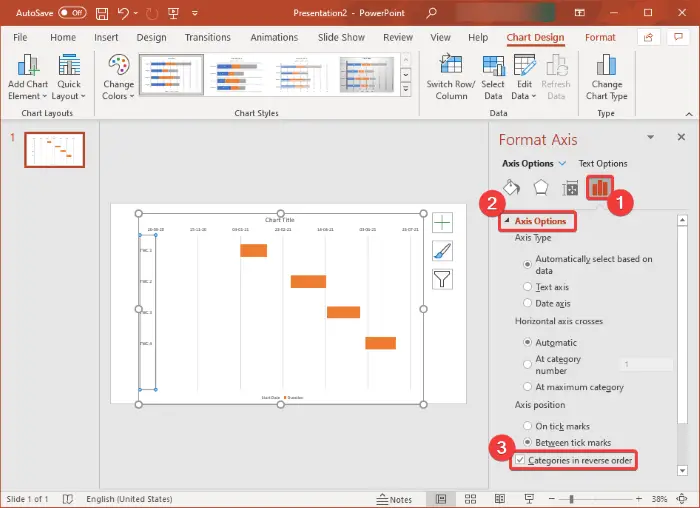Adjust the zoom slider handle
The width and height of the screenshot is (700, 508).
pos(571,499)
